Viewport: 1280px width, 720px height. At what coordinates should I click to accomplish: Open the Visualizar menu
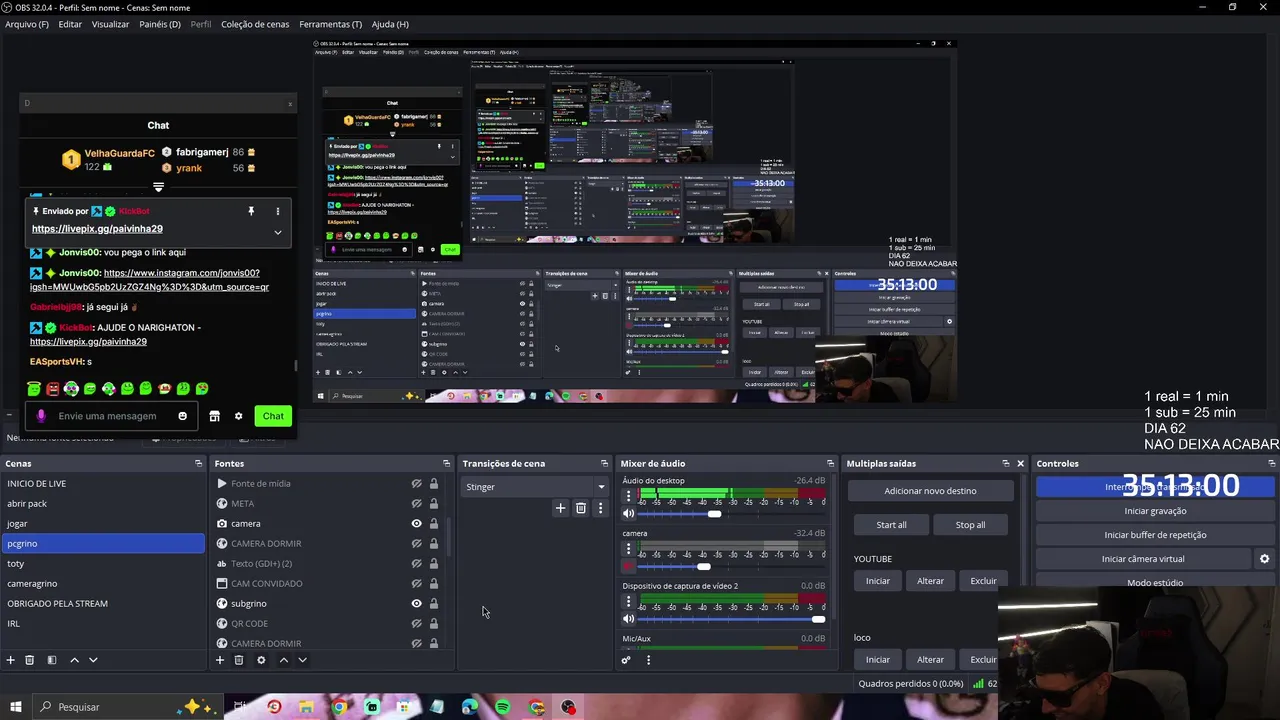coord(110,24)
